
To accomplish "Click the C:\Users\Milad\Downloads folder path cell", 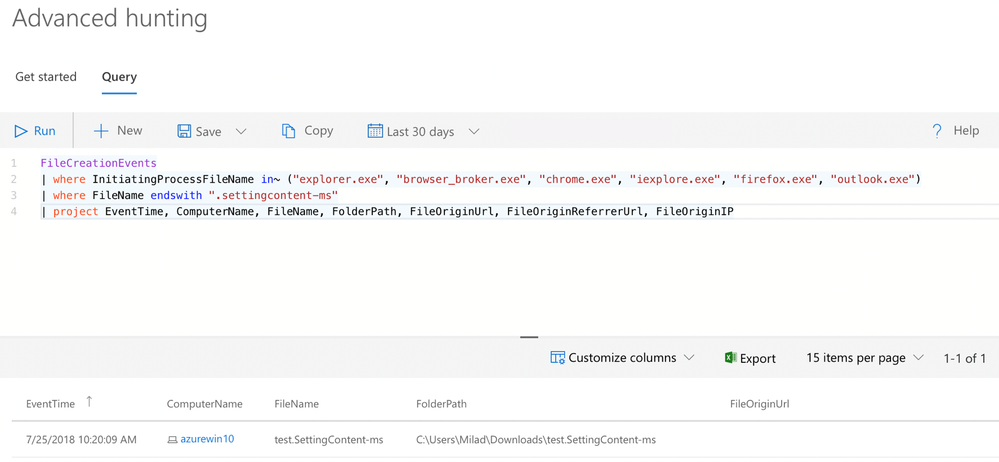I will click(536, 440).
